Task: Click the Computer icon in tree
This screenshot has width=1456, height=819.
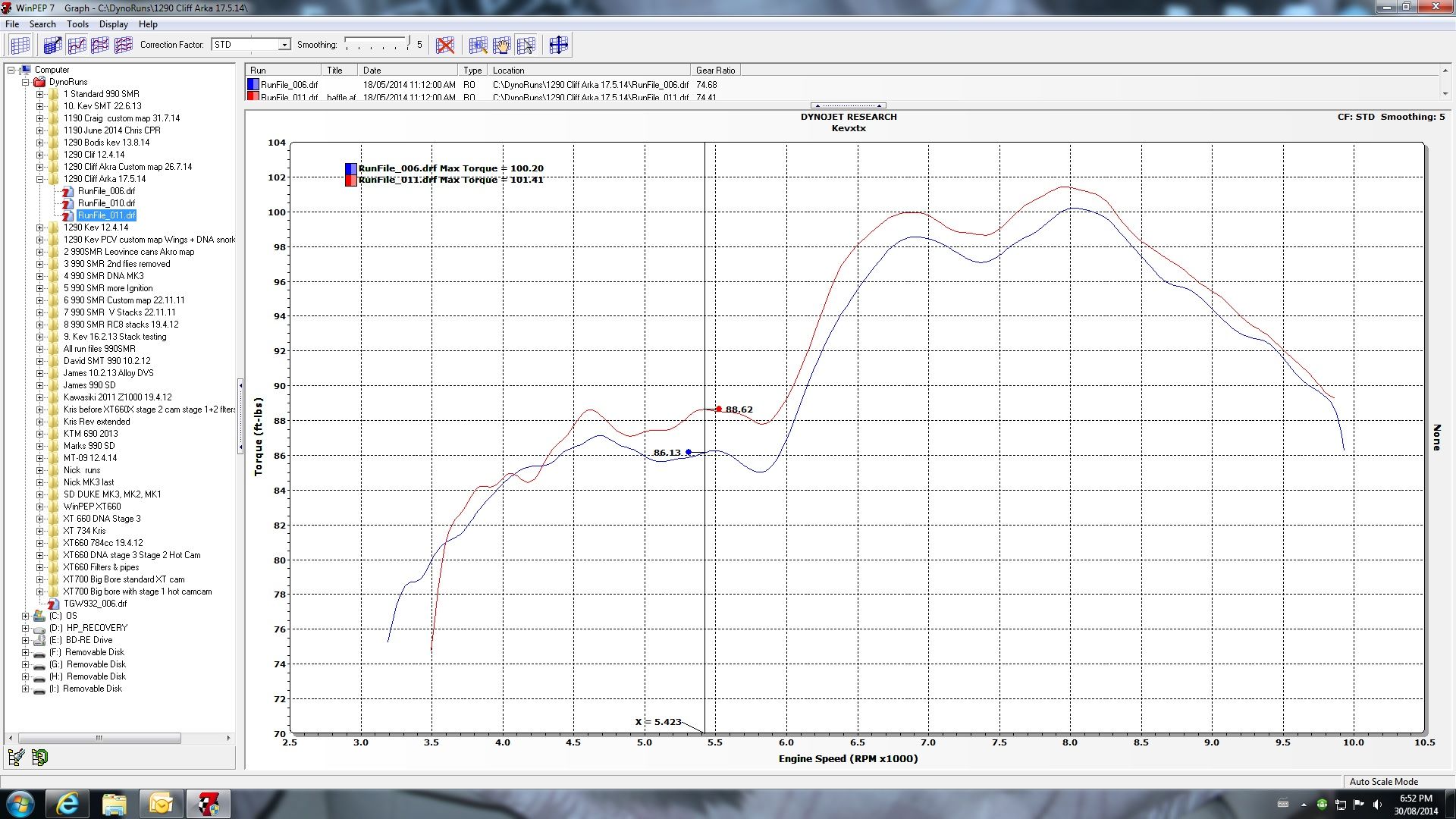Action: (25, 70)
